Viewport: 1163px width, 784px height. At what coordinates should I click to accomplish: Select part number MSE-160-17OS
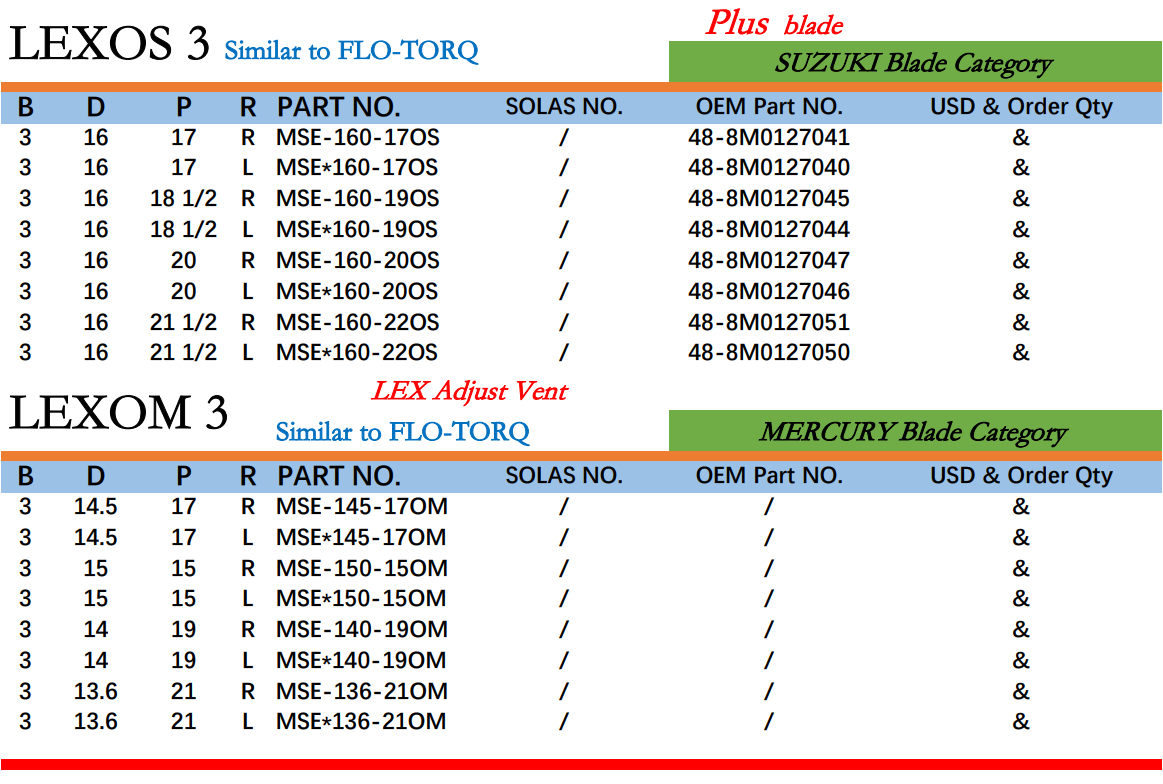click(x=358, y=137)
